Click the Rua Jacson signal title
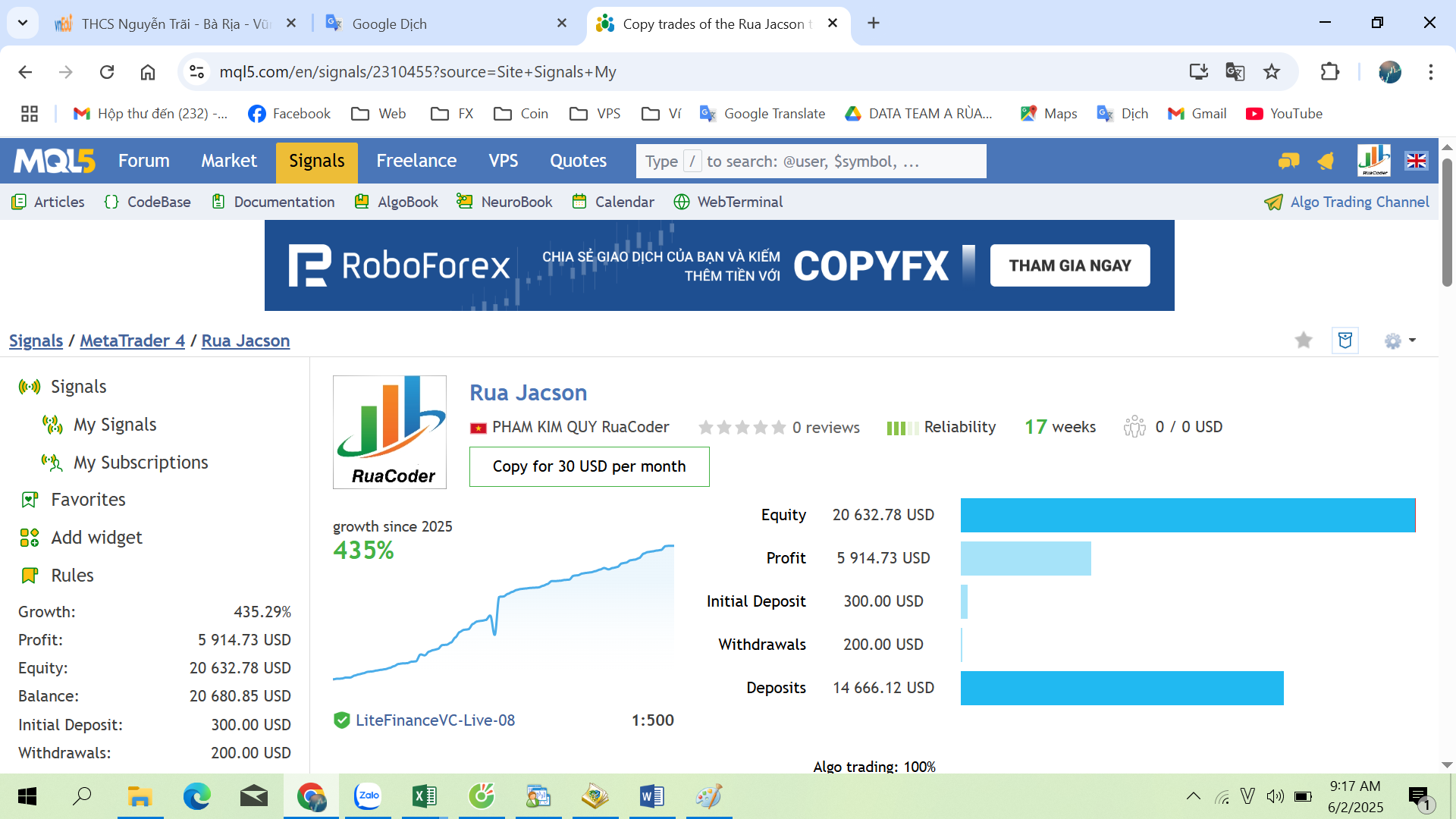This screenshot has height=819, width=1456. tap(528, 393)
